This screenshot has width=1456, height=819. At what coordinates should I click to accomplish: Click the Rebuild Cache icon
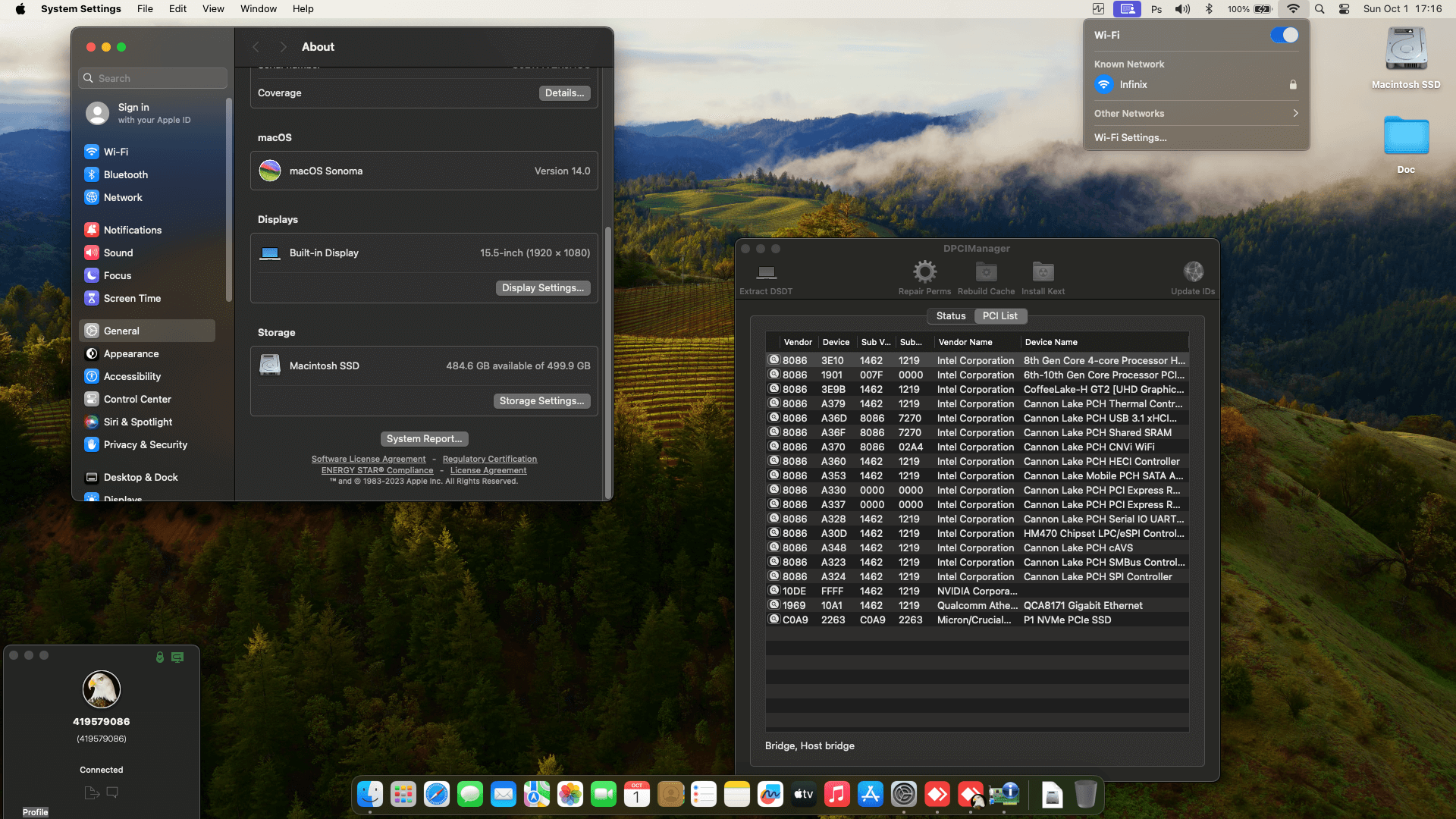(x=985, y=277)
